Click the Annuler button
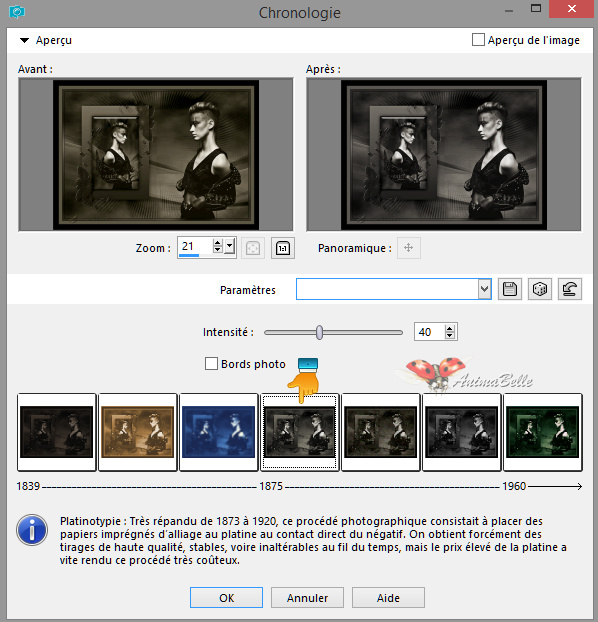 click(307, 597)
